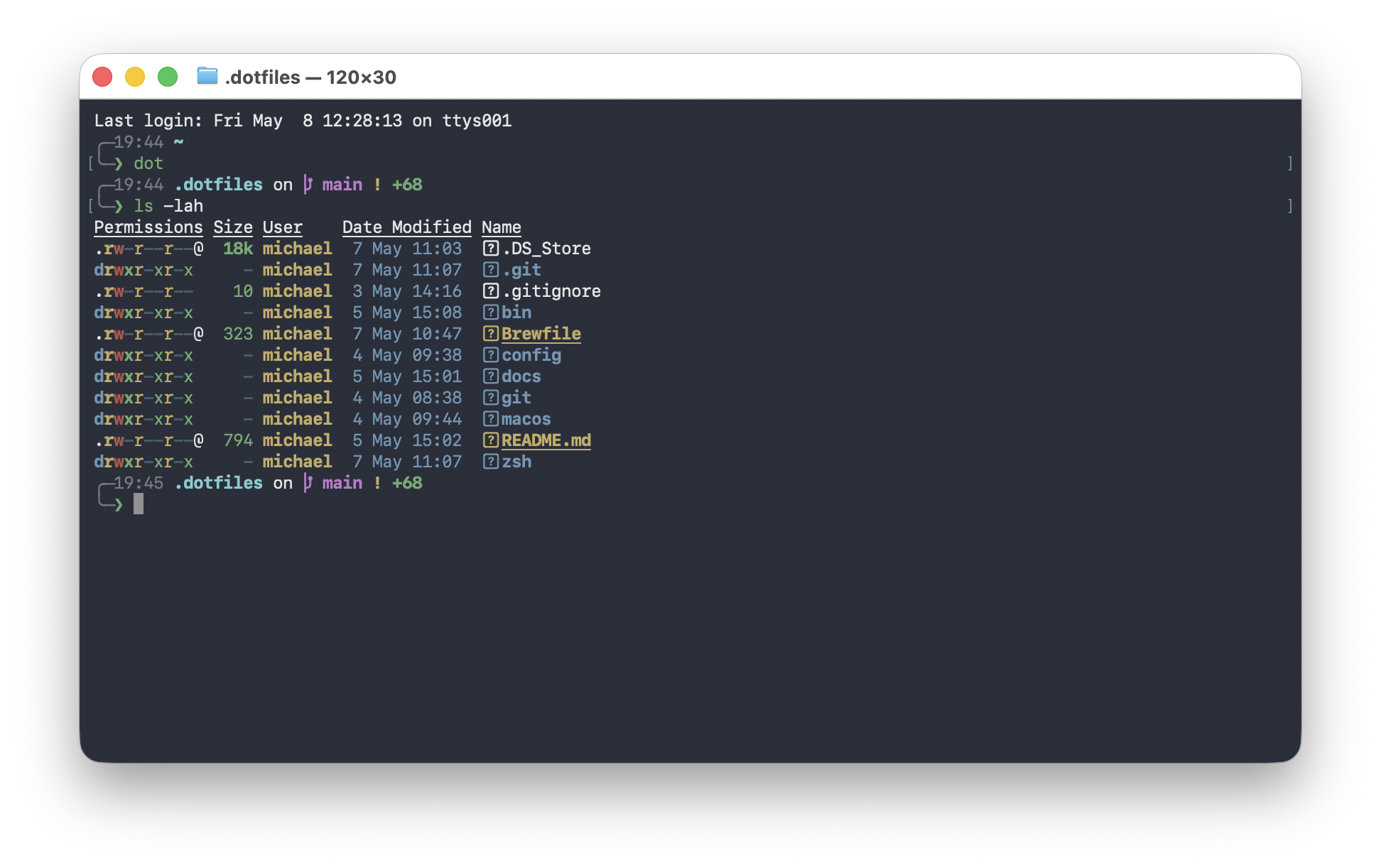The width and height of the screenshot is (1381, 868).
Task: Click the Date Modified column header
Action: [x=407, y=227]
